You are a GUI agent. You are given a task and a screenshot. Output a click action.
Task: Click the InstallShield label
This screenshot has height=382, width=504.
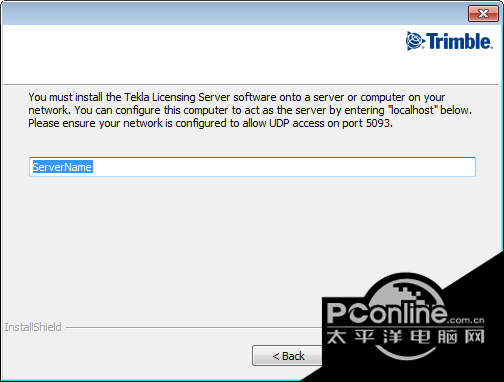[x=33, y=327]
